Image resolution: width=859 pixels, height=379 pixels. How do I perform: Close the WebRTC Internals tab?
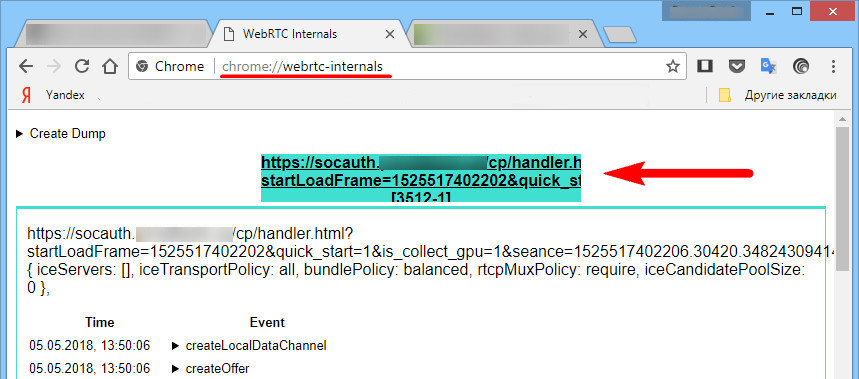click(x=390, y=34)
